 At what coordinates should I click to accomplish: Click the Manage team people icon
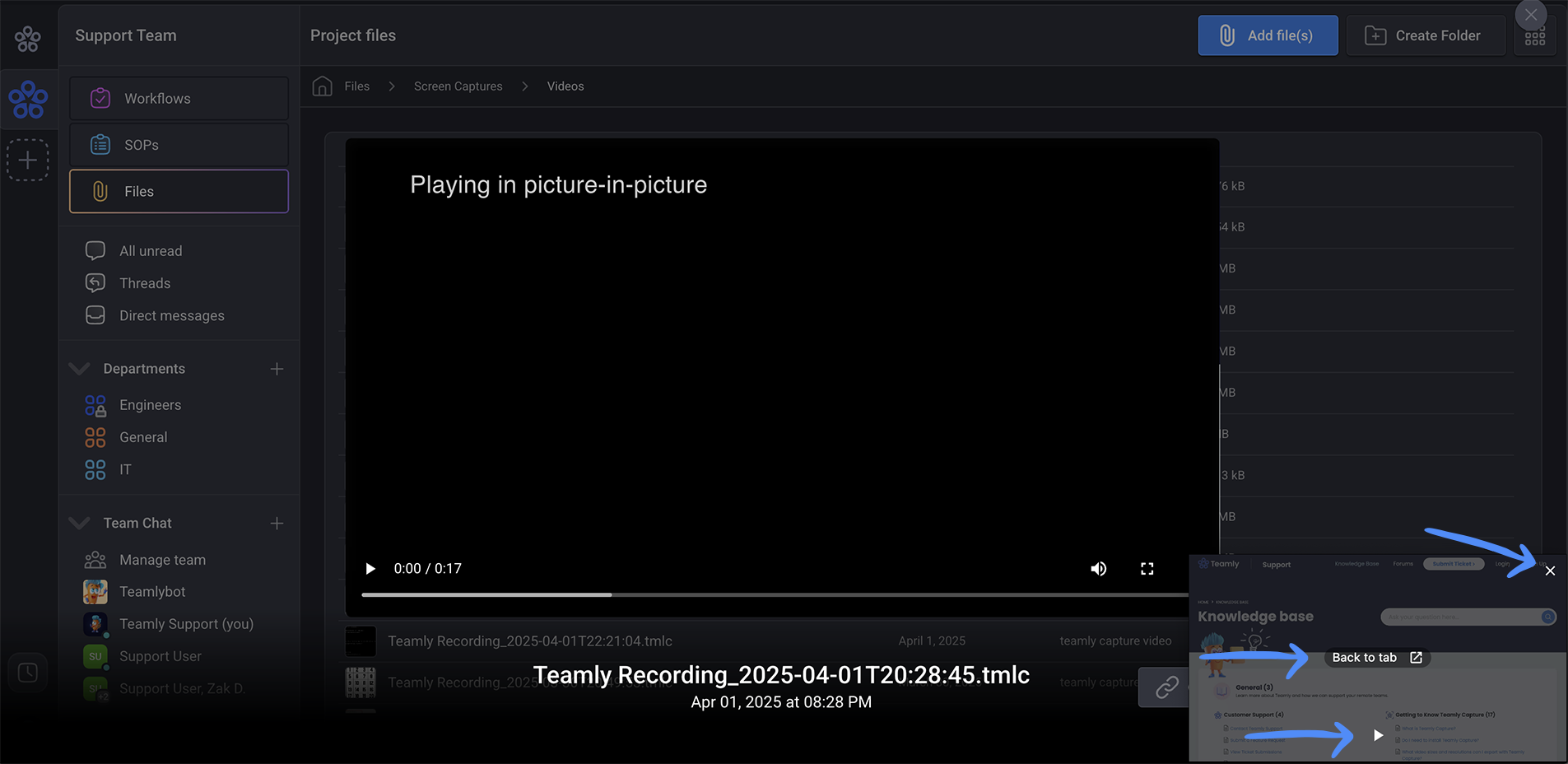coord(95,560)
